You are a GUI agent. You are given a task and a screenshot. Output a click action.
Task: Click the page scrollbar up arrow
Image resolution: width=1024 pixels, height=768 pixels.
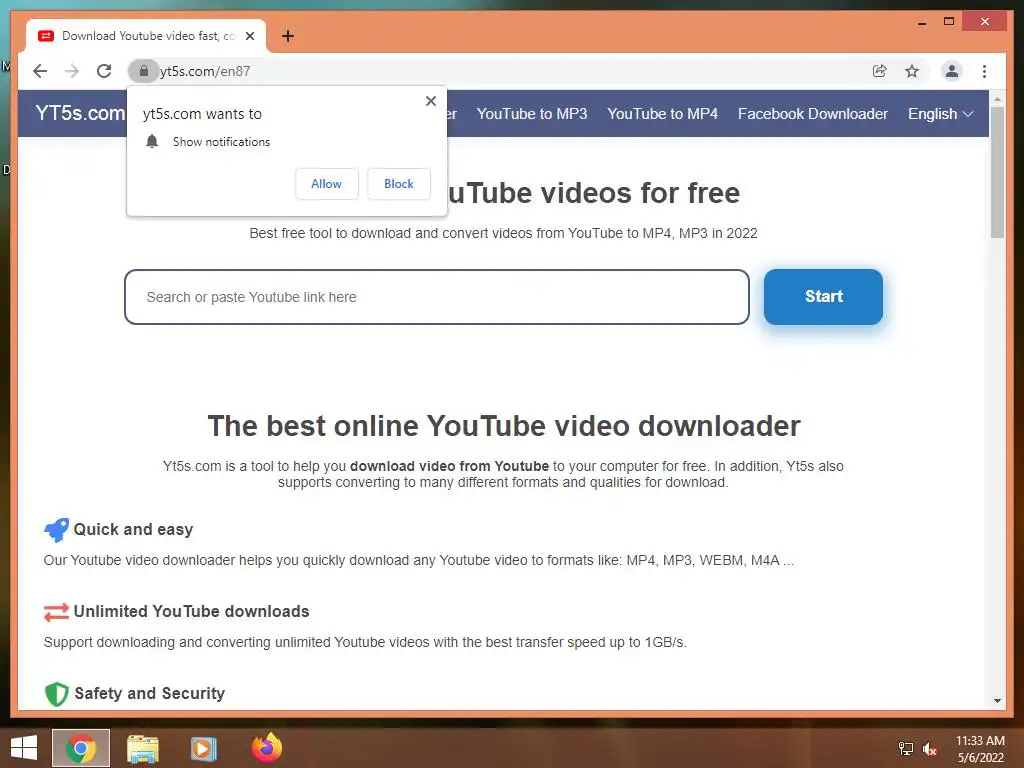(x=997, y=99)
